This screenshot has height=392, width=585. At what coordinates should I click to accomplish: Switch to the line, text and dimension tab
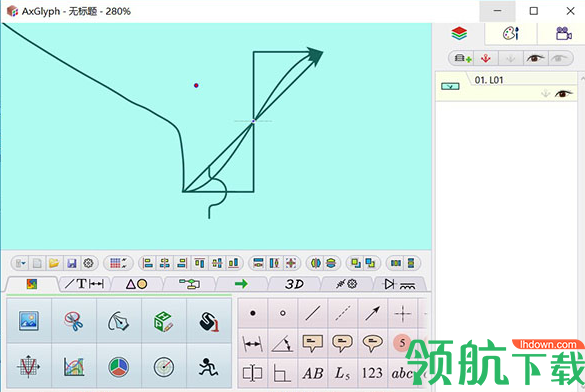[85, 284]
